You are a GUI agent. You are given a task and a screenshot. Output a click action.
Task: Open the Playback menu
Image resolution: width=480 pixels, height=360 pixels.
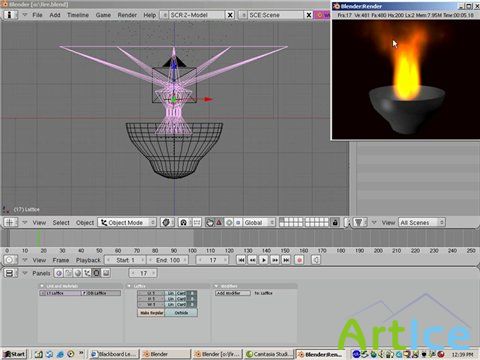[x=88, y=260]
